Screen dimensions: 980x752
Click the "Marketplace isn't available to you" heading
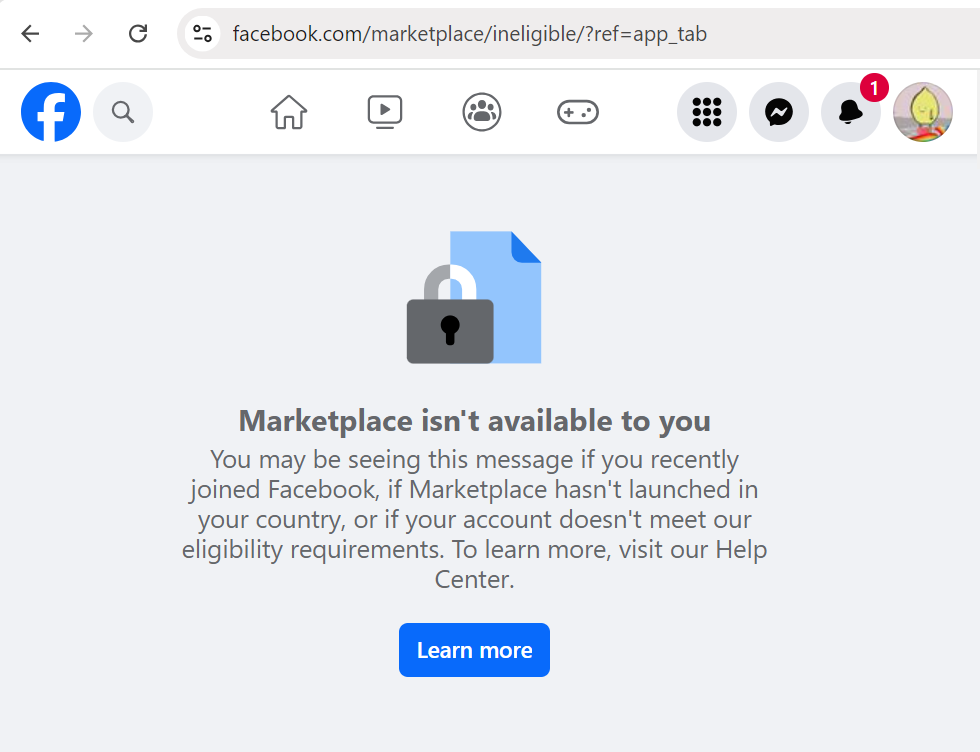pos(474,421)
